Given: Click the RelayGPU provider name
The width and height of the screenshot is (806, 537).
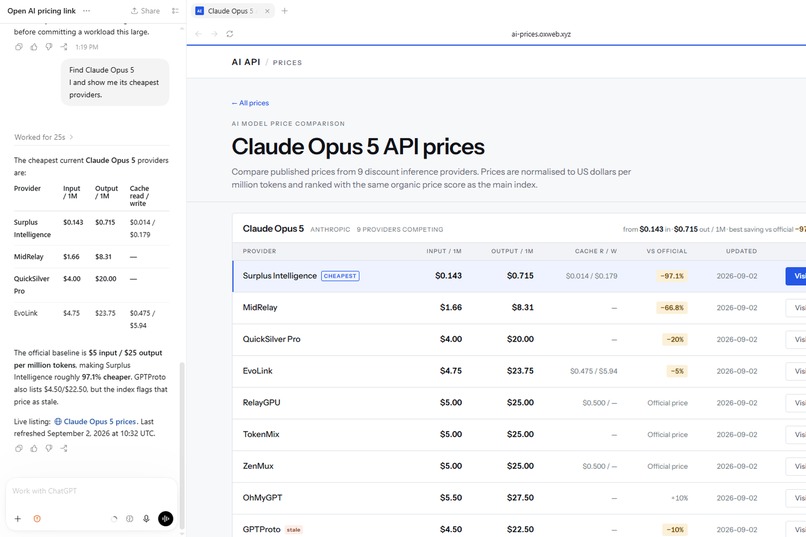Looking at the screenshot, I should point(262,403).
